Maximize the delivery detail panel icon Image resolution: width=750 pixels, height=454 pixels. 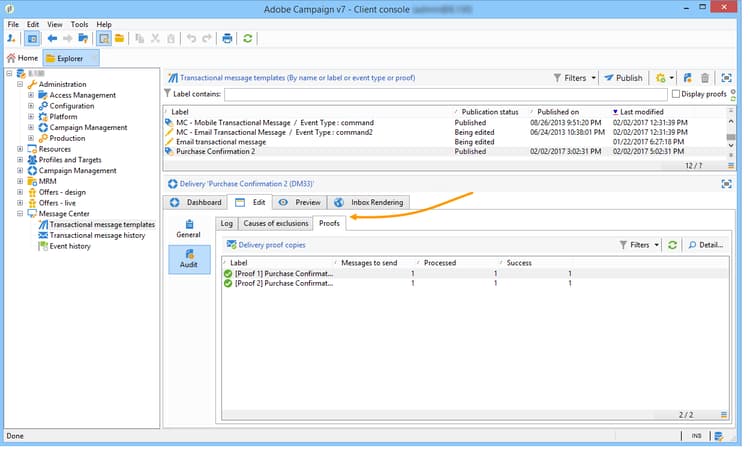[x=726, y=184]
